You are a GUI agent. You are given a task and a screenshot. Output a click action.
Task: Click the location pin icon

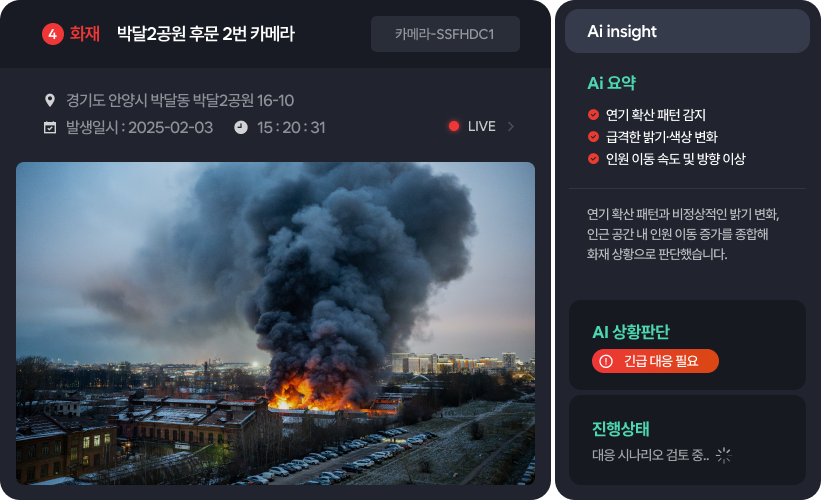coord(50,100)
